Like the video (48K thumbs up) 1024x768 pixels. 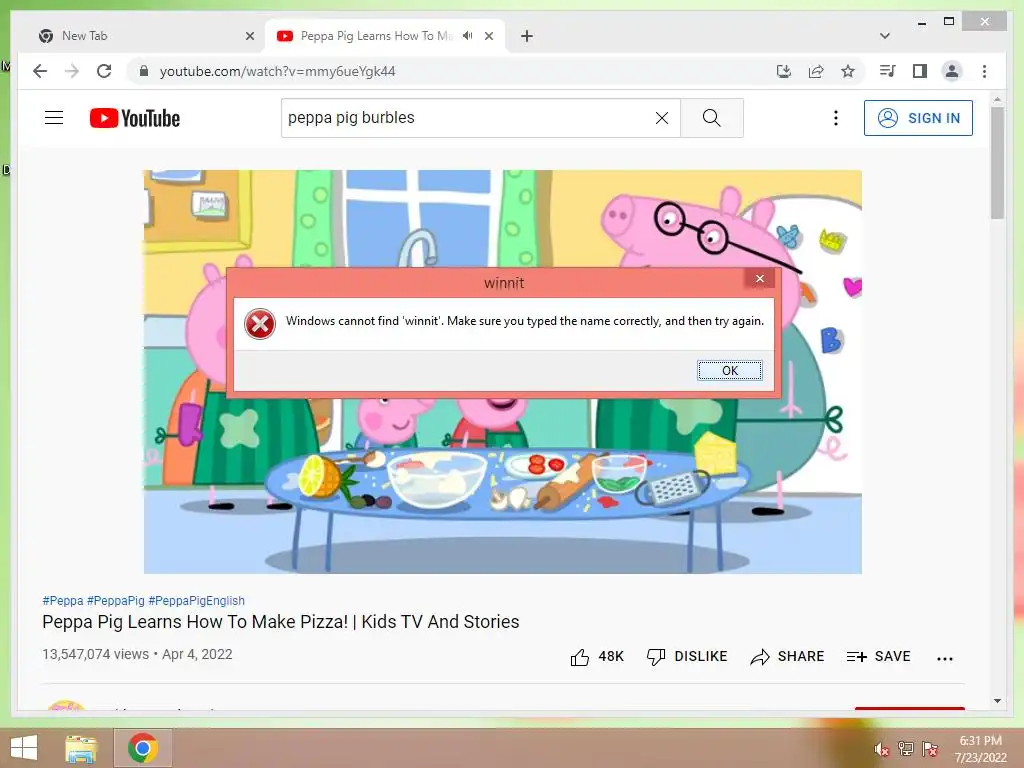coord(596,657)
